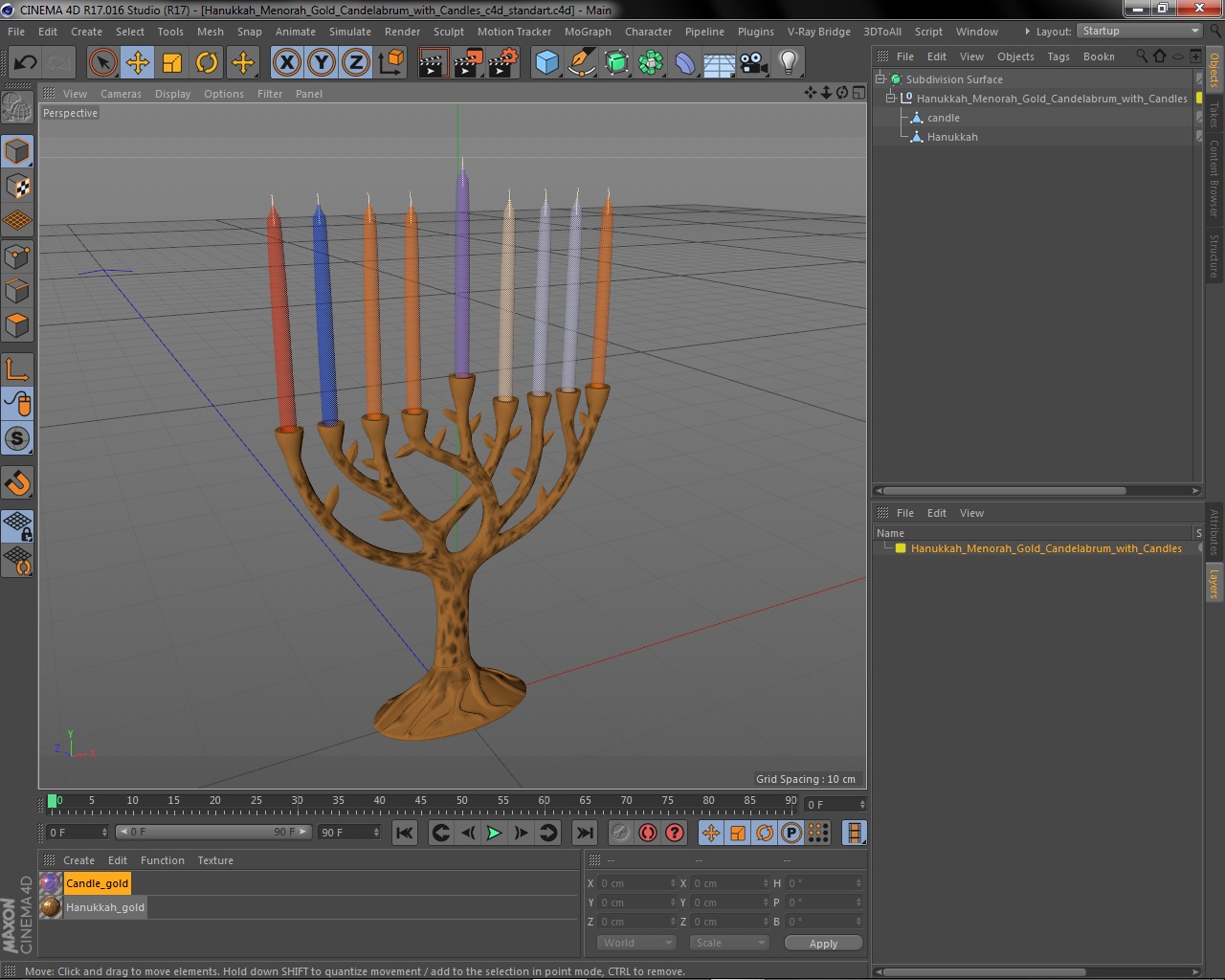The height and width of the screenshot is (980, 1225).
Task: Click layer color swatch for Hanukkah_Menorah layer
Action: 901,548
